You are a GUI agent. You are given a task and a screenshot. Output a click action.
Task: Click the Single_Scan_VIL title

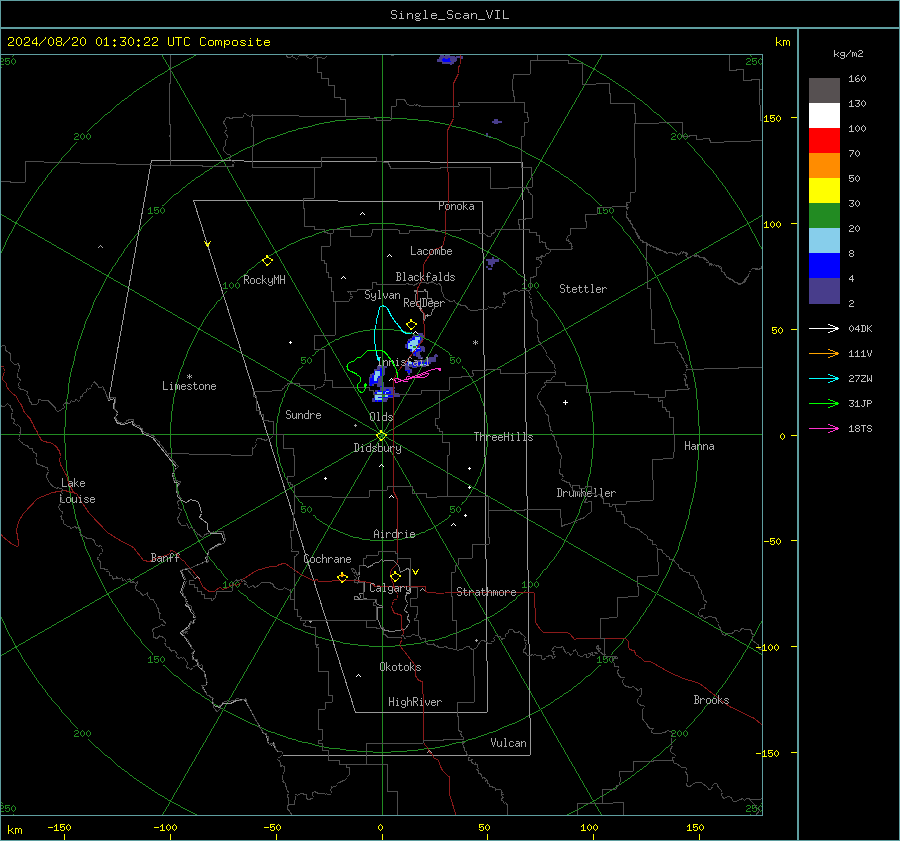[x=449, y=15]
